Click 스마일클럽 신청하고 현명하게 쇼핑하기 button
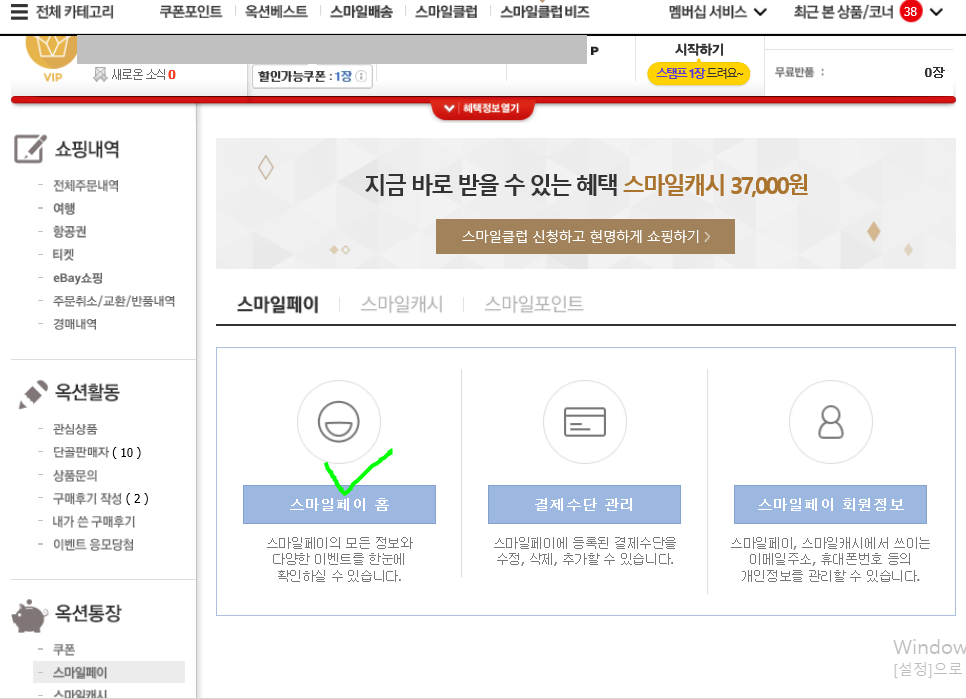This screenshot has width=966, height=699. point(585,236)
